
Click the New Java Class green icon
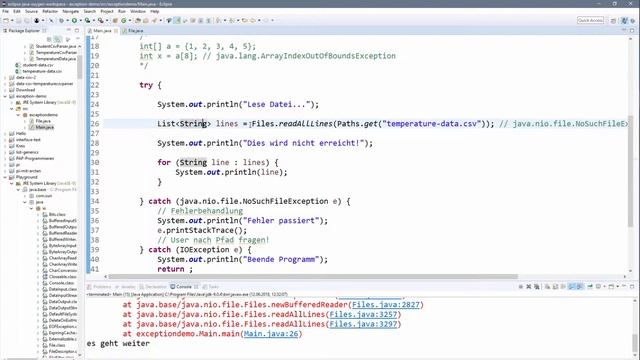124,20
